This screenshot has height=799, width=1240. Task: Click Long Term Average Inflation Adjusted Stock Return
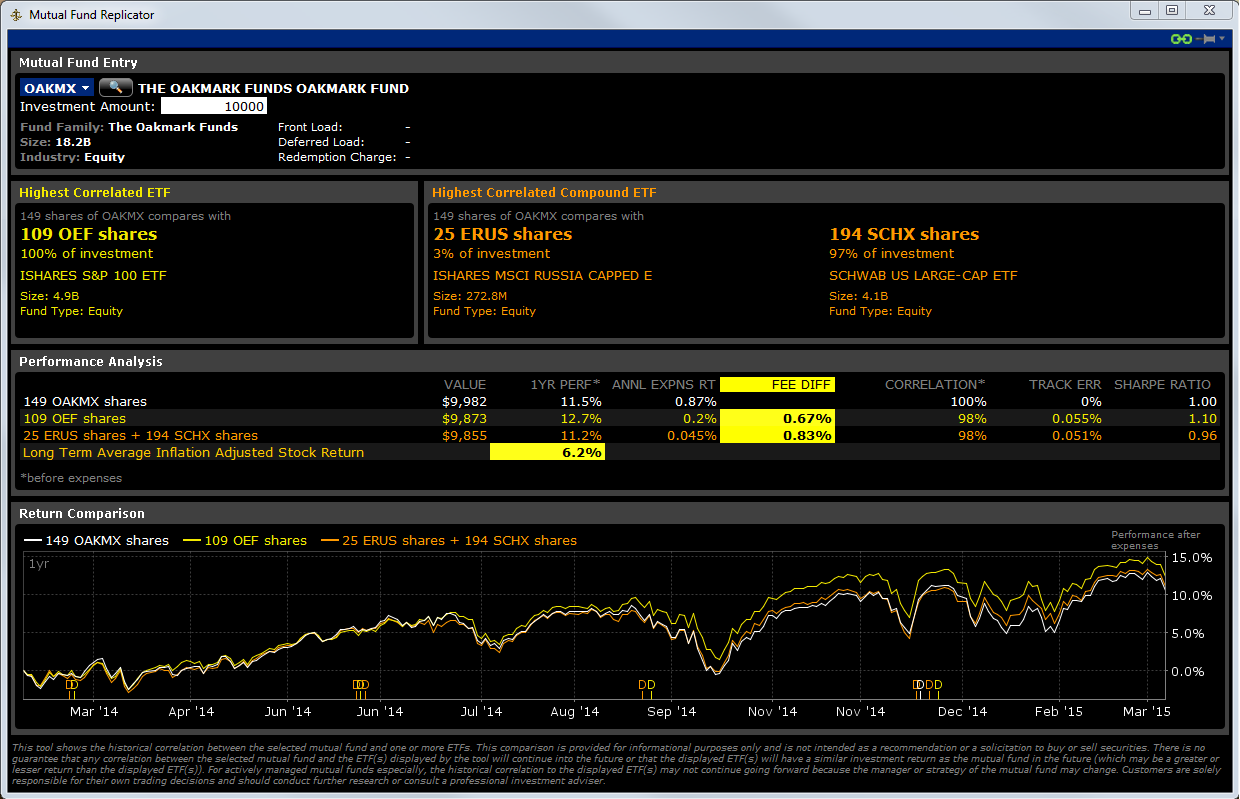click(x=193, y=452)
